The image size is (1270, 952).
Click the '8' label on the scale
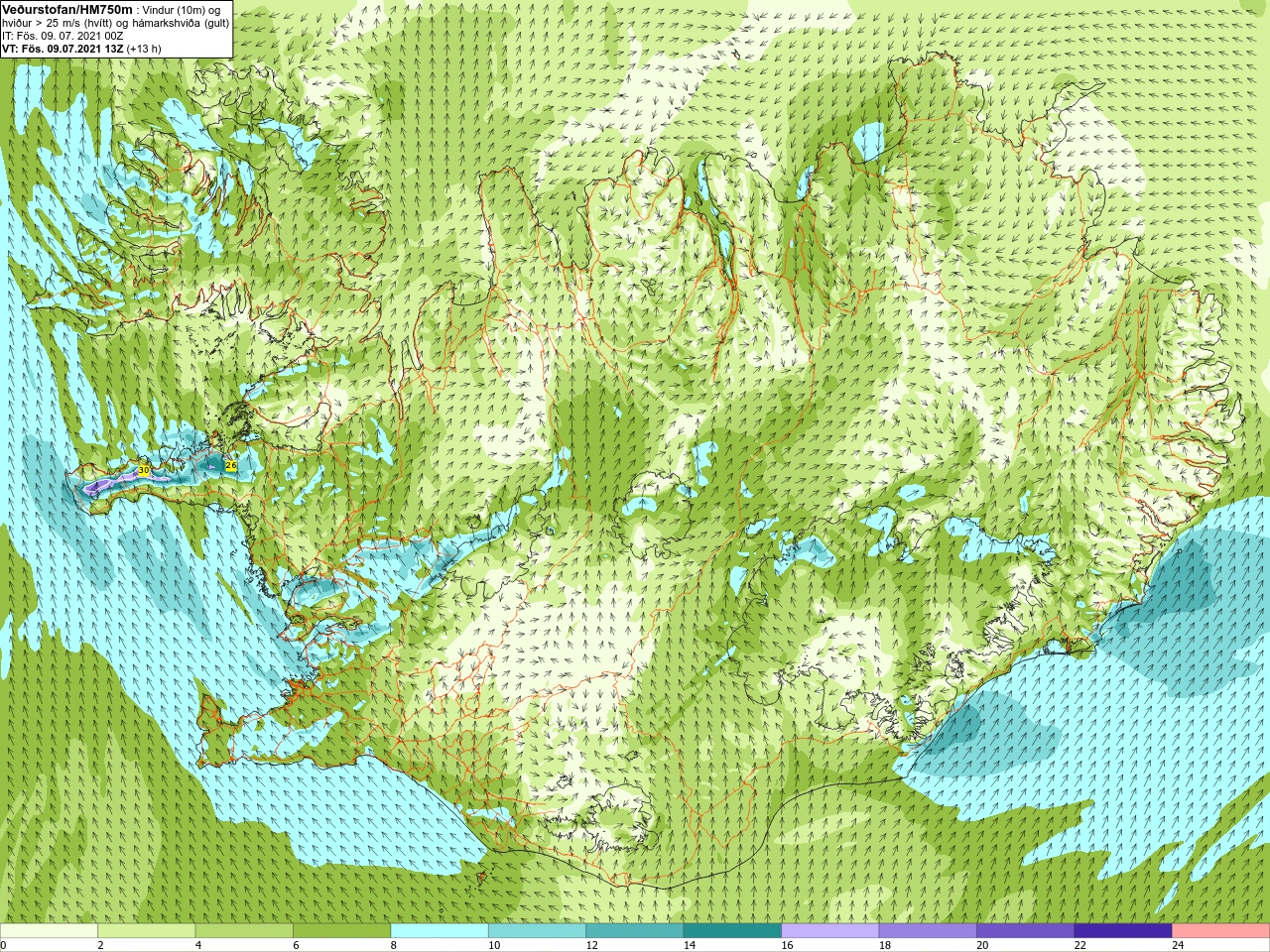394,945
